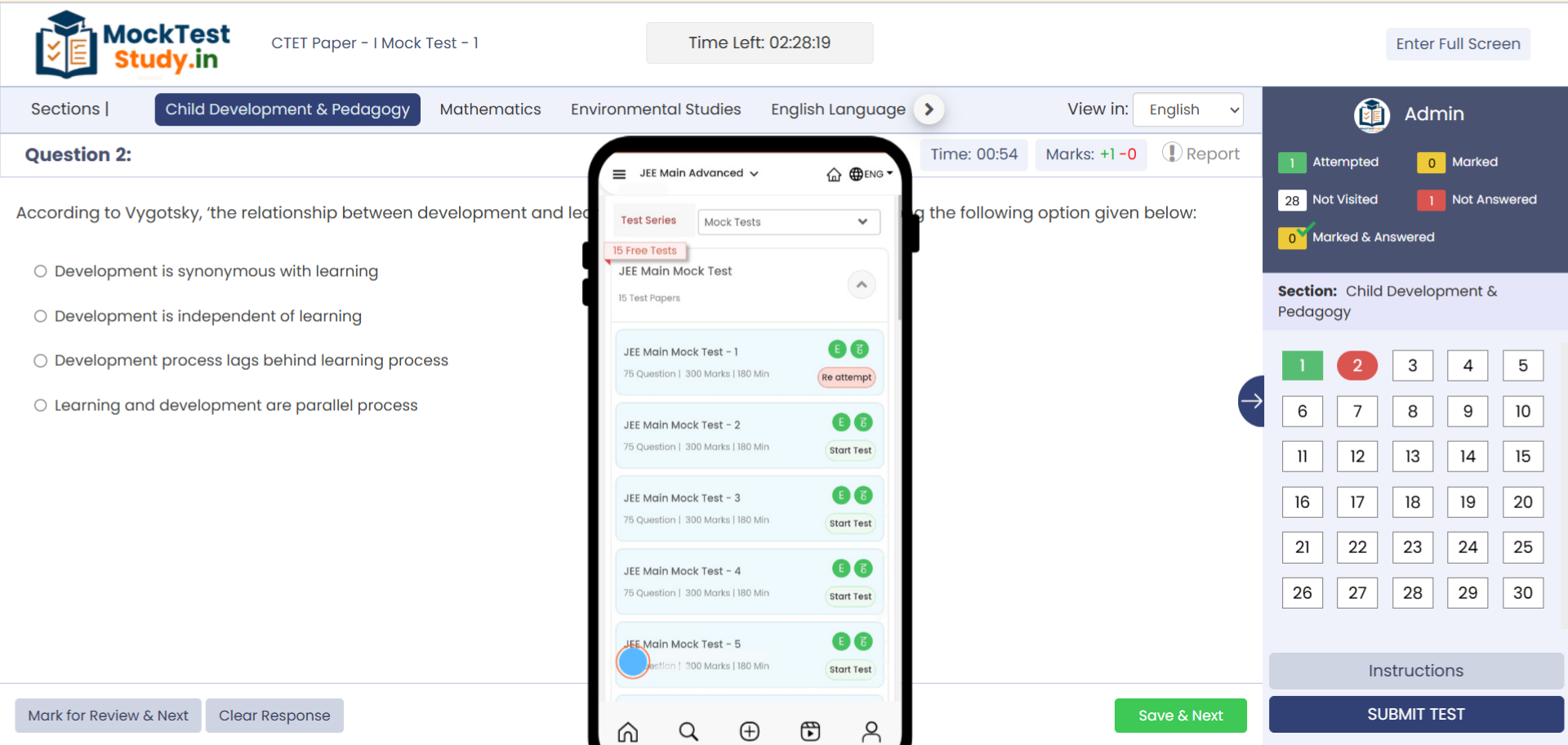Select 'Development is independent of learning' option
The height and width of the screenshot is (745, 1568).
coord(40,316)
